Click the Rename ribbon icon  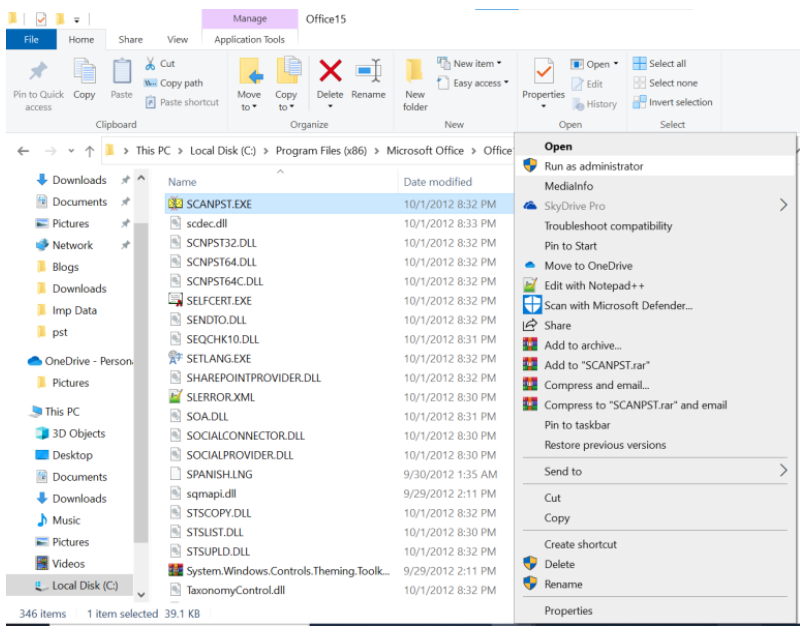tap(369, 71)
